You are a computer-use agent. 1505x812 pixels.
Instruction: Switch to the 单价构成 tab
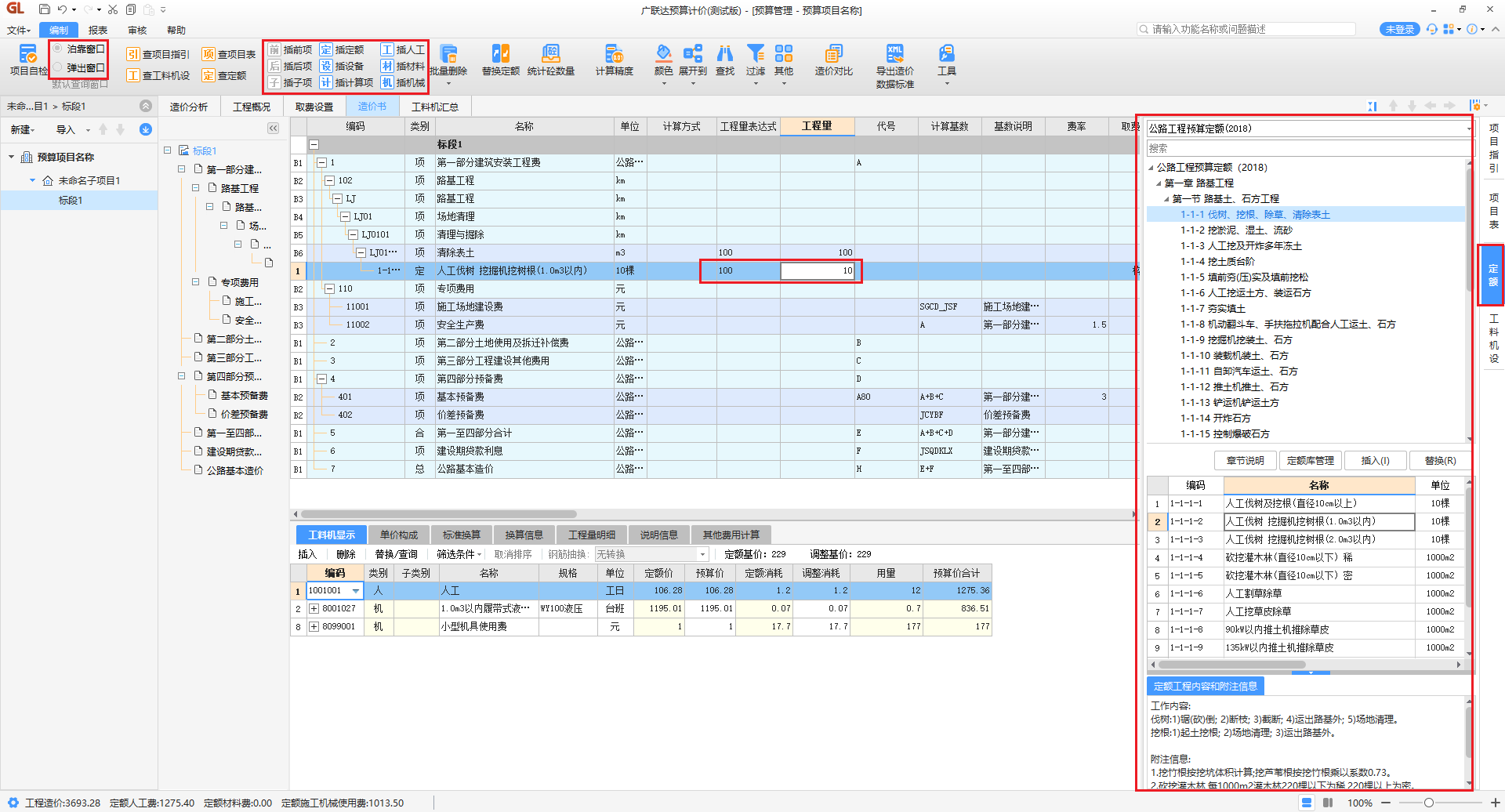(399, 535)
